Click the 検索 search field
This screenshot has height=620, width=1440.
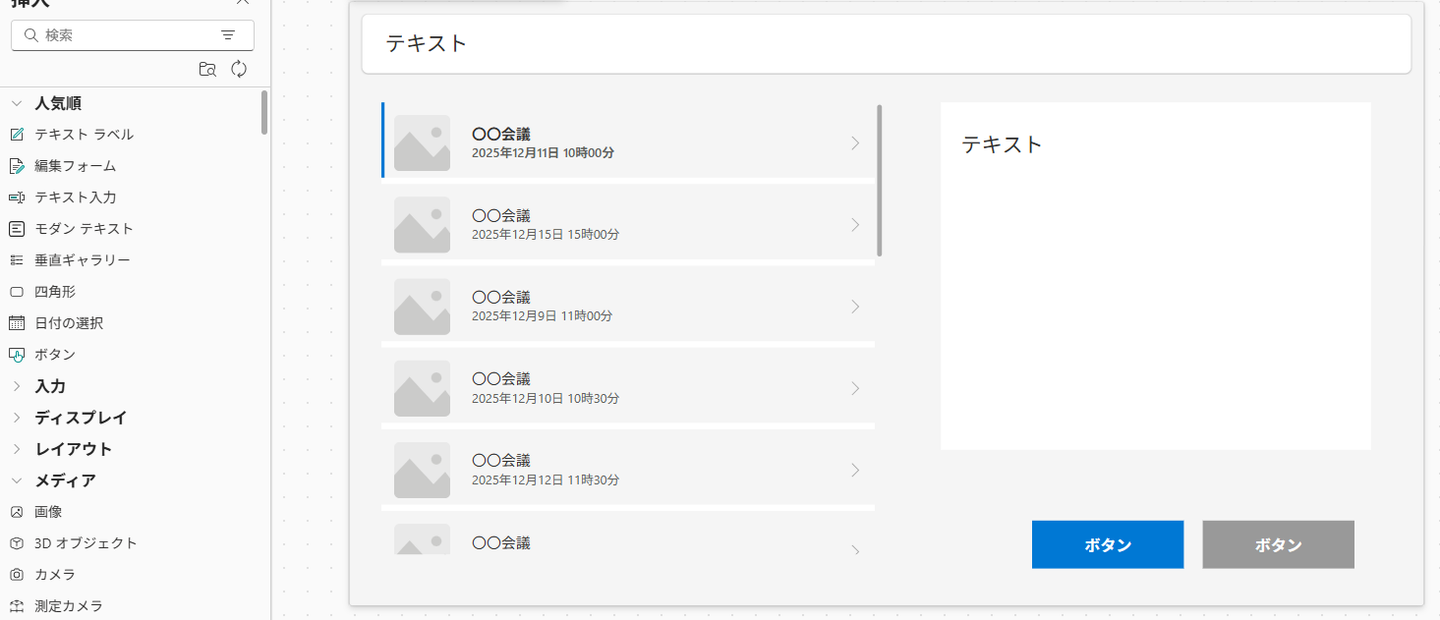pyautogui.click(x=125, y=35)
